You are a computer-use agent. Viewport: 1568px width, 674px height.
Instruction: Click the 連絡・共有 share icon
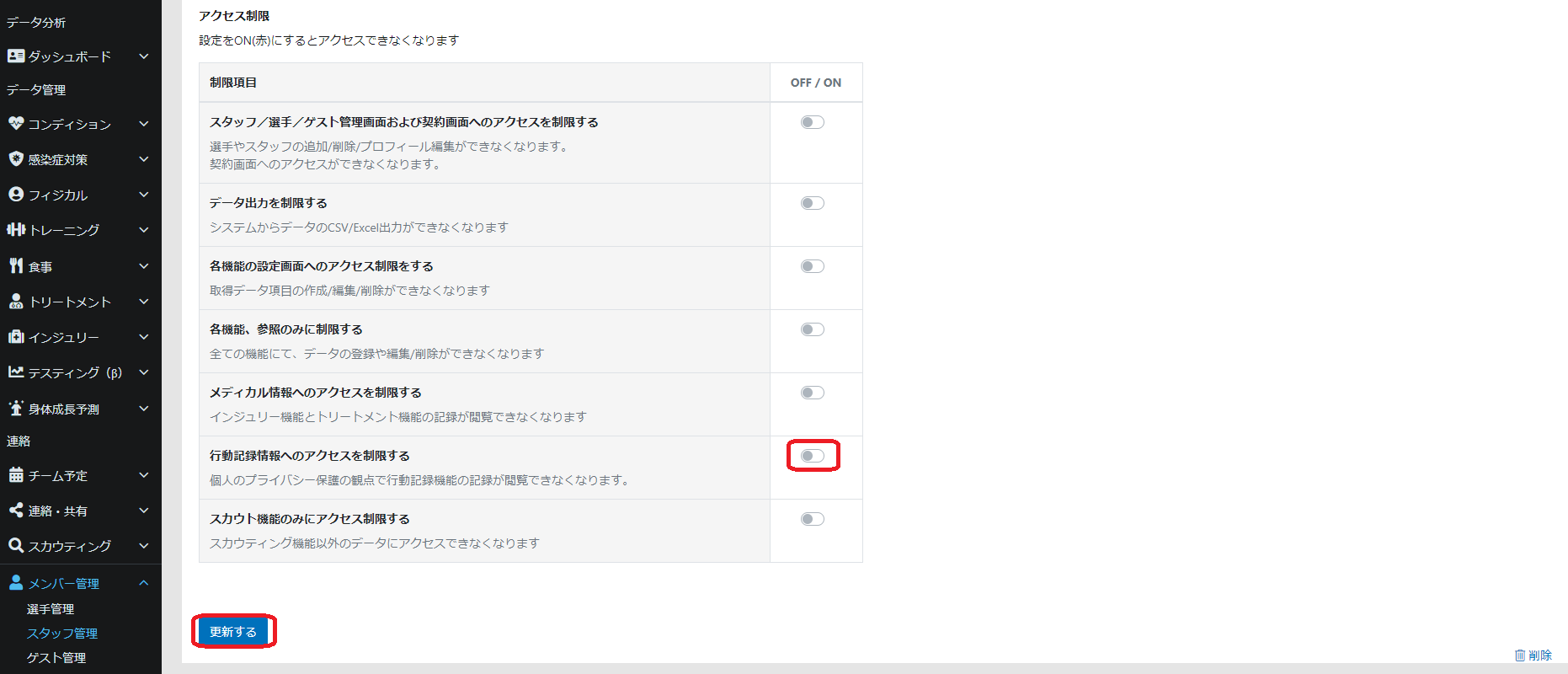16,510
